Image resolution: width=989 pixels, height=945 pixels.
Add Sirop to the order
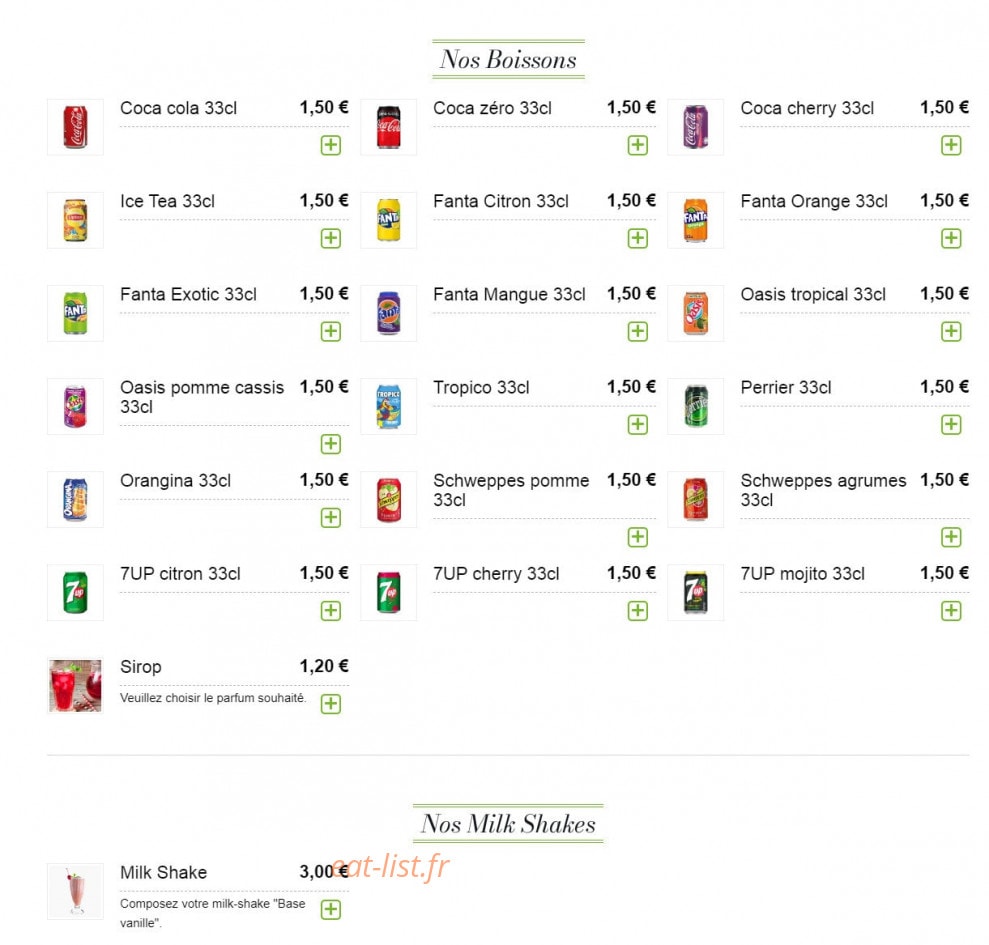tap(331, 704)
